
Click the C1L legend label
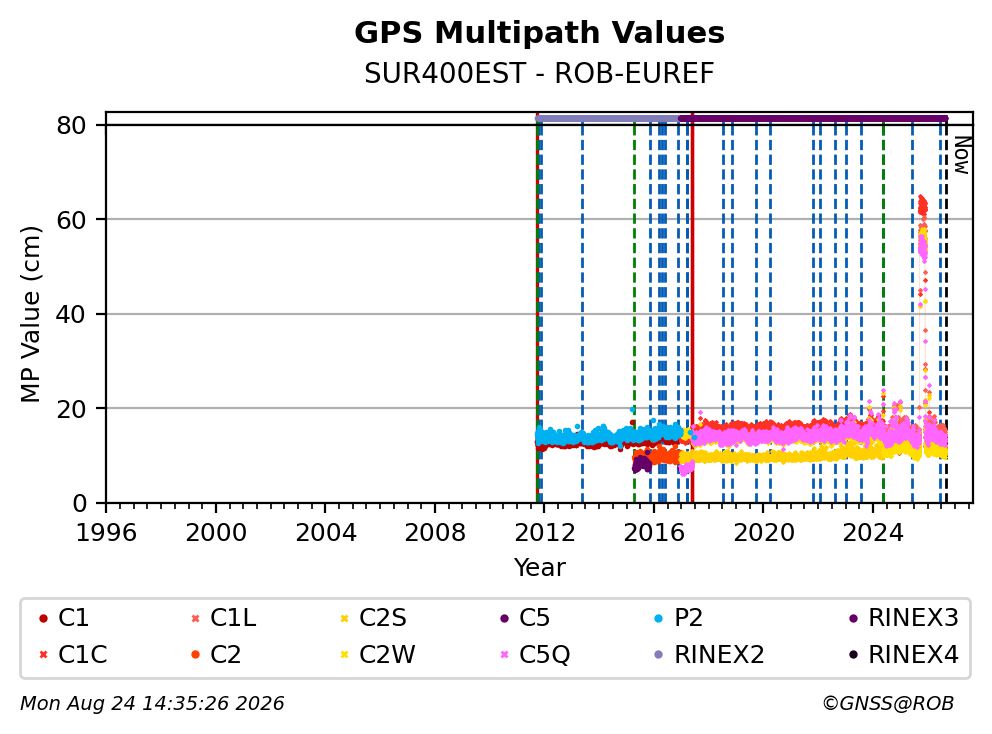pos(233,618)
